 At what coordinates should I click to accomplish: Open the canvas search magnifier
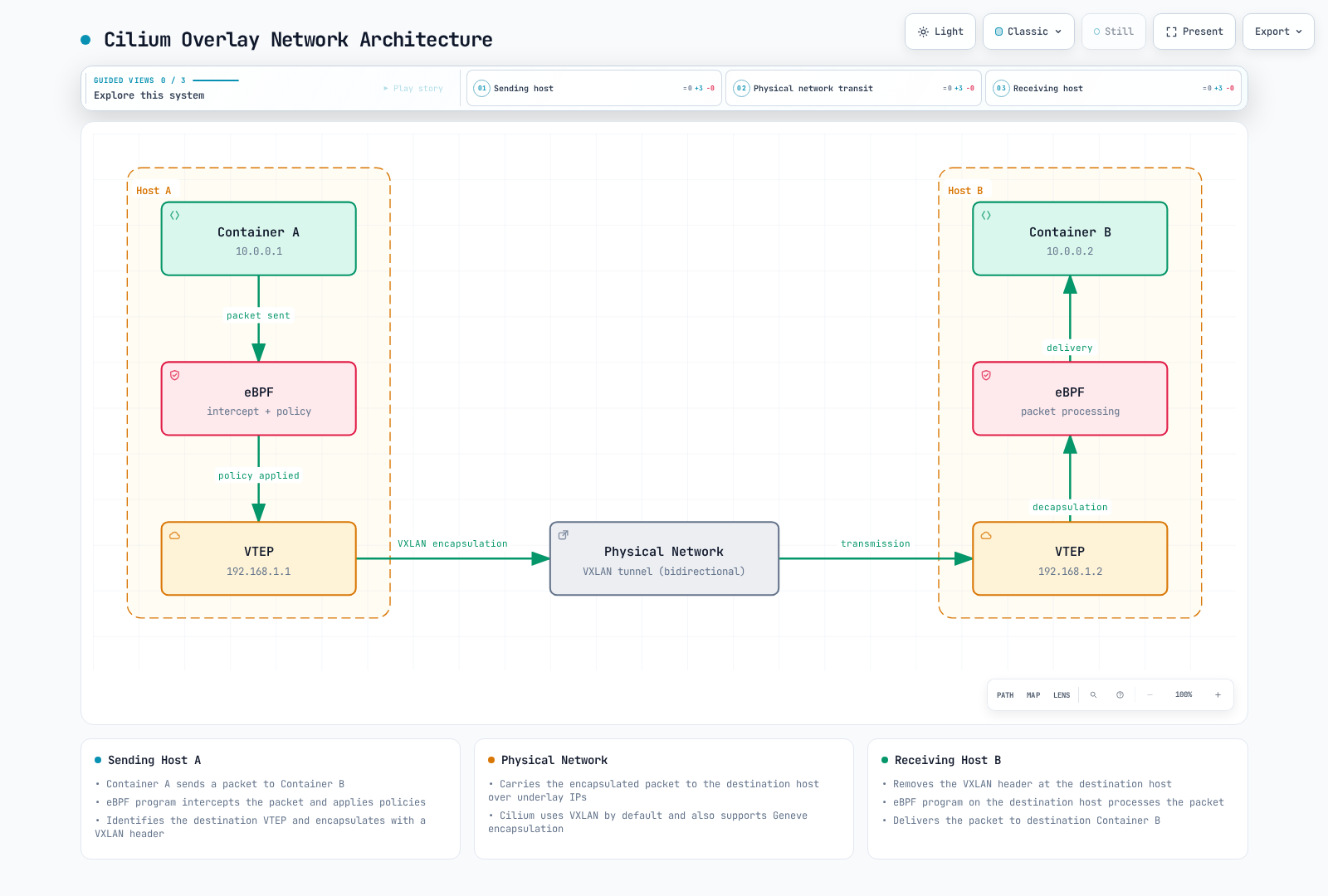pos(1093,695)
